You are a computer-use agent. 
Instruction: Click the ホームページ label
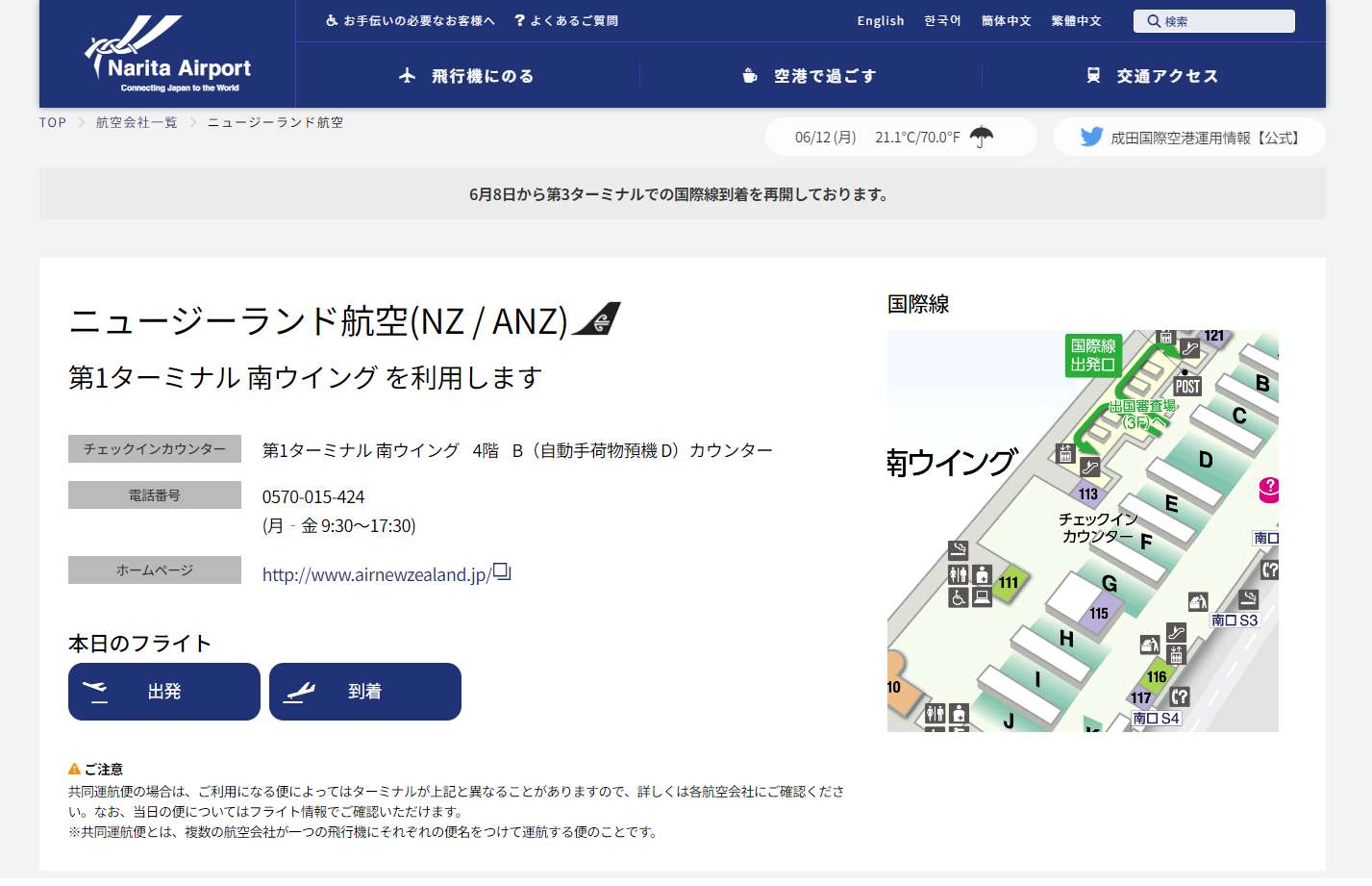click(x=155, y=570)
